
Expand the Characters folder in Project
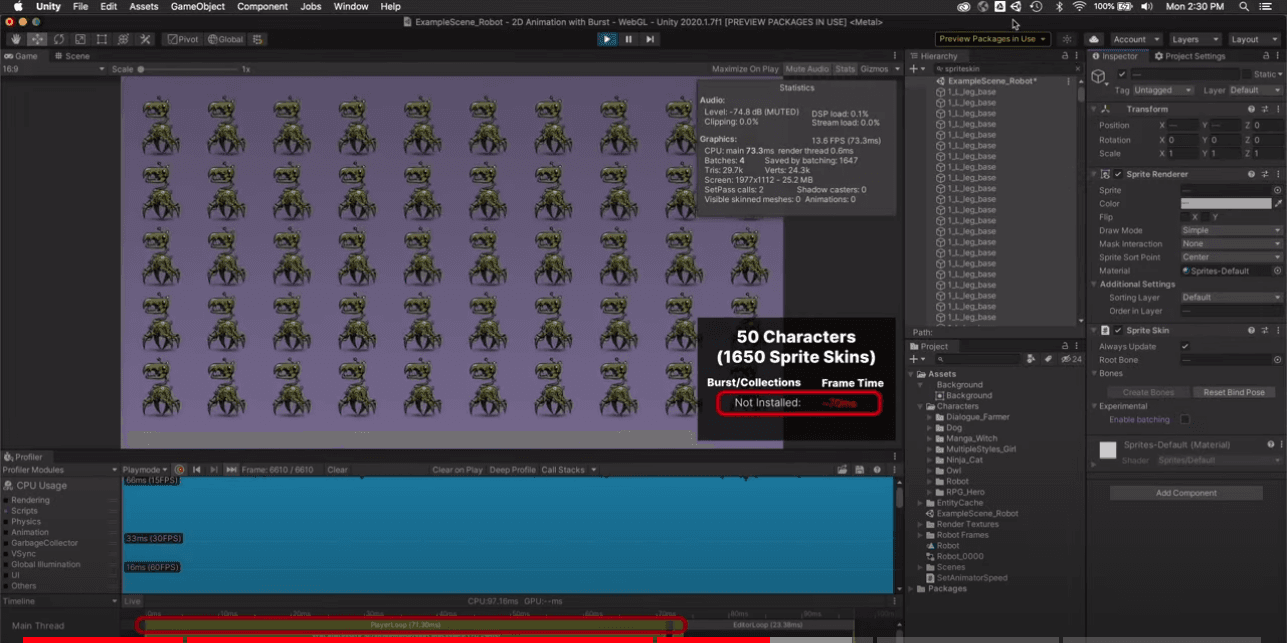point(922,406)
